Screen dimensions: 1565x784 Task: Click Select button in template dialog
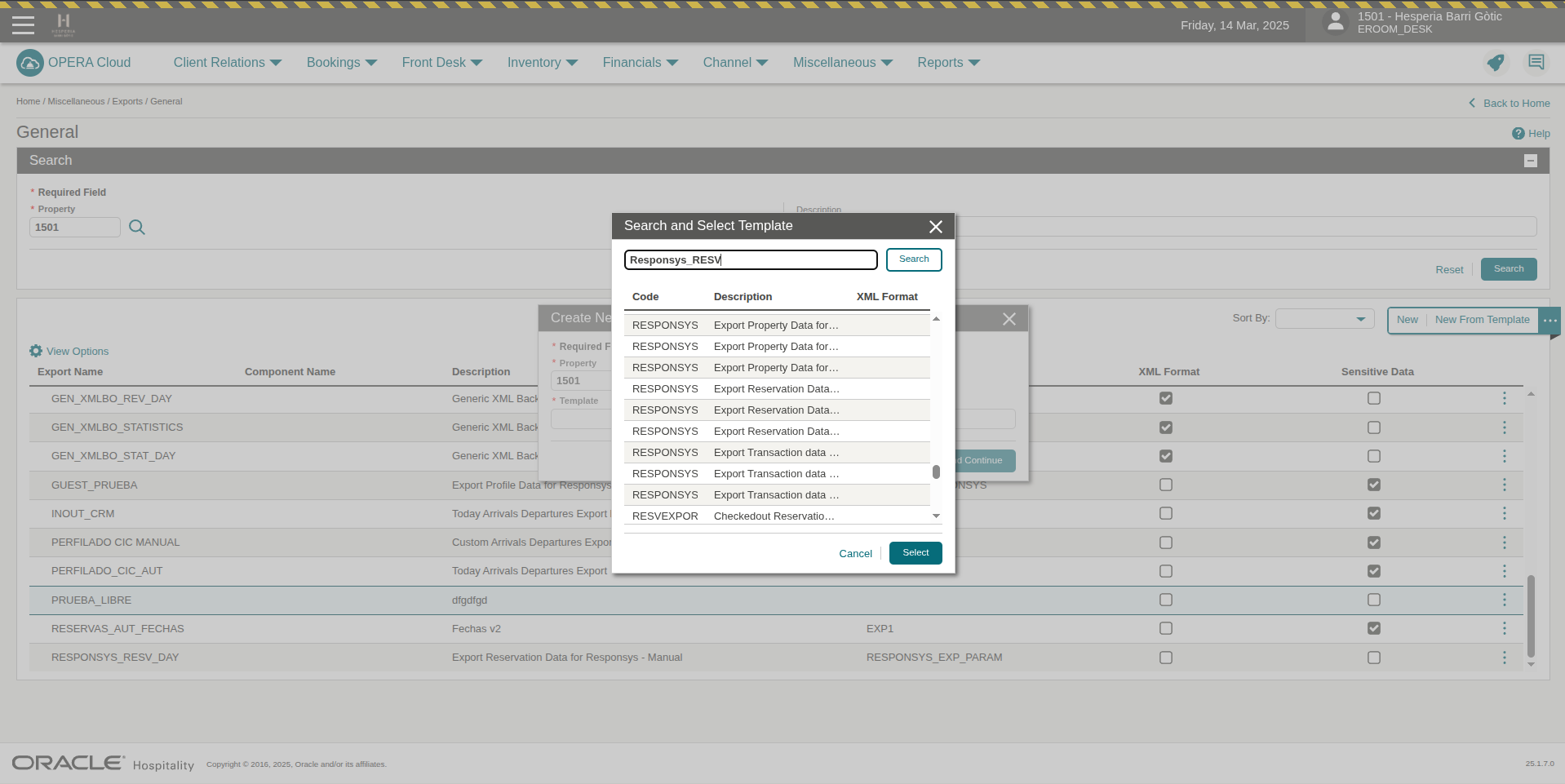(x=915, y=553)
